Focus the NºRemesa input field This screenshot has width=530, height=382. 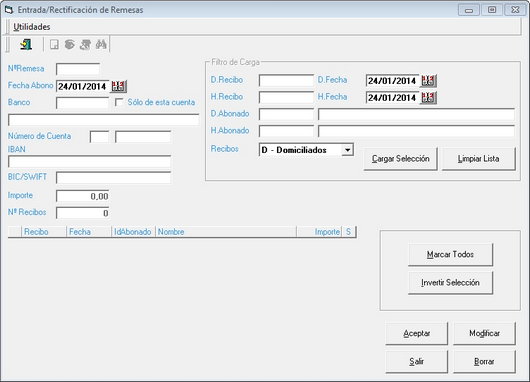(x=78, y=69)
